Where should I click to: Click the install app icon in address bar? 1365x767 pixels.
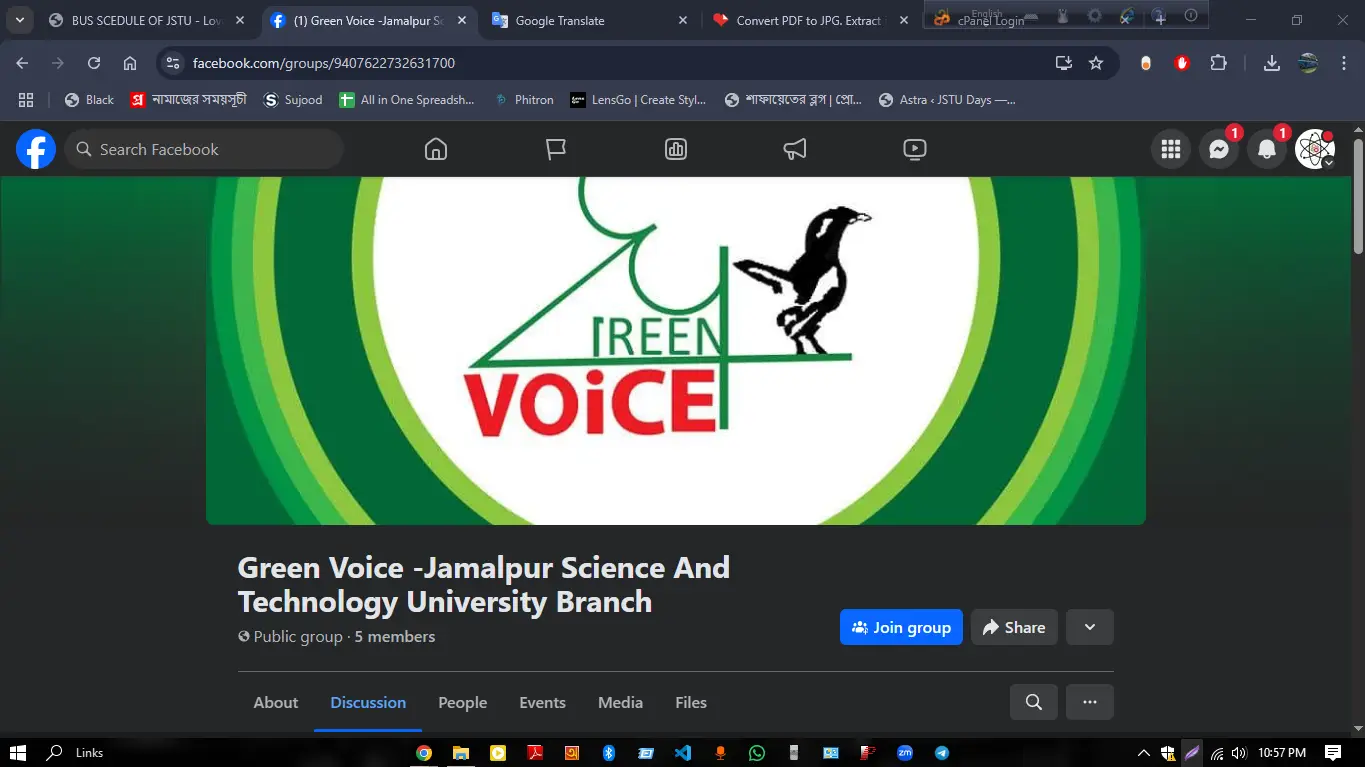click(x=1064, y=63)
